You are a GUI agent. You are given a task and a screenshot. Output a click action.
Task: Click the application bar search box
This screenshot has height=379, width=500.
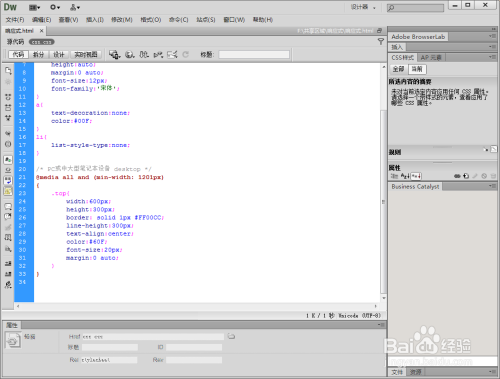pos(415,7)
